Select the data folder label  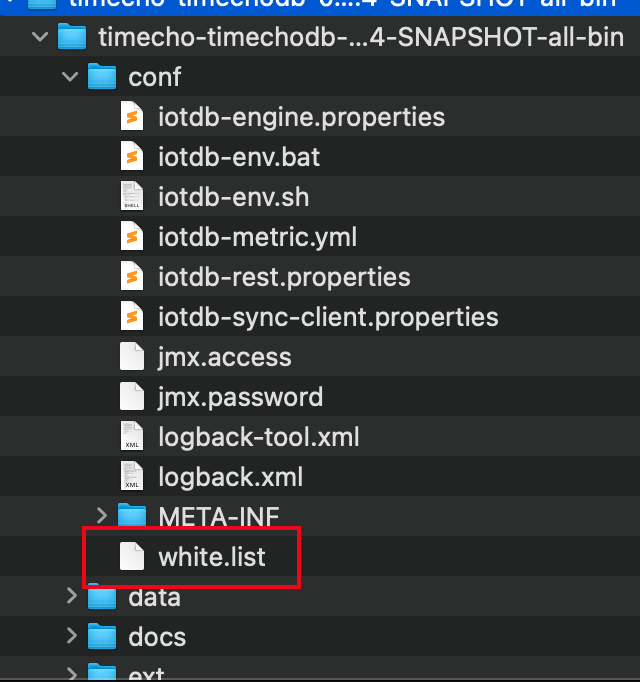click(154, 597)
